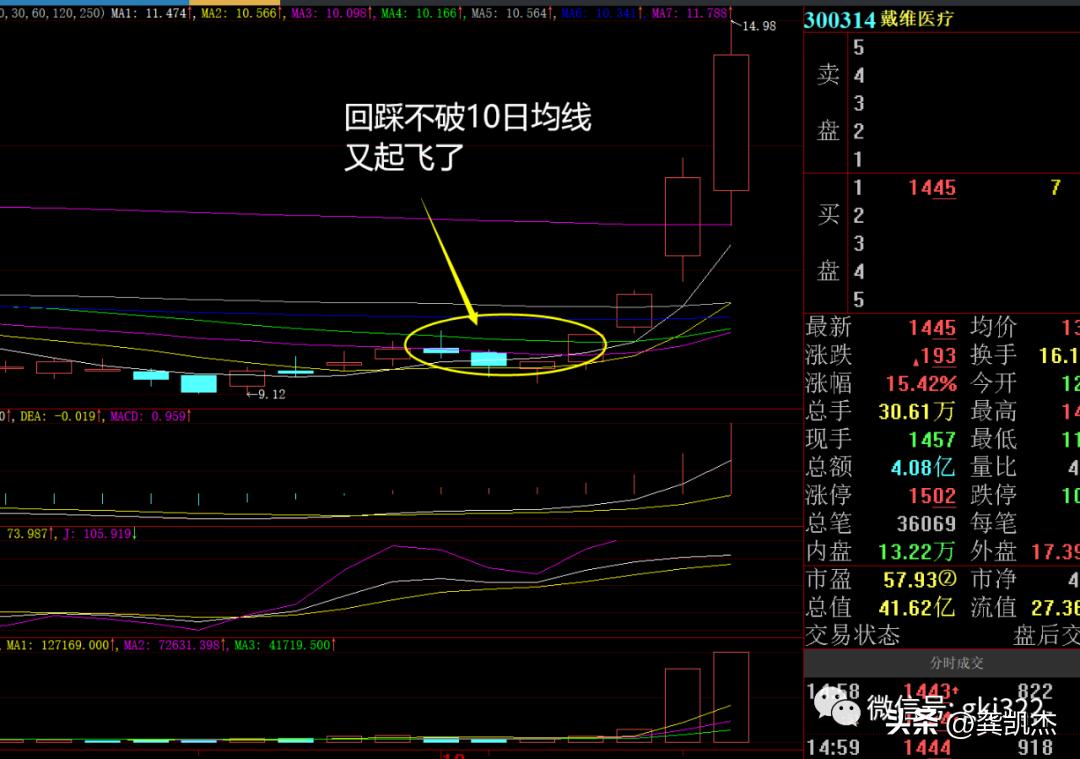The image size is (1080, 759).
Task: Click the 14:59 trade row price 1444
Action: [926, 747]
